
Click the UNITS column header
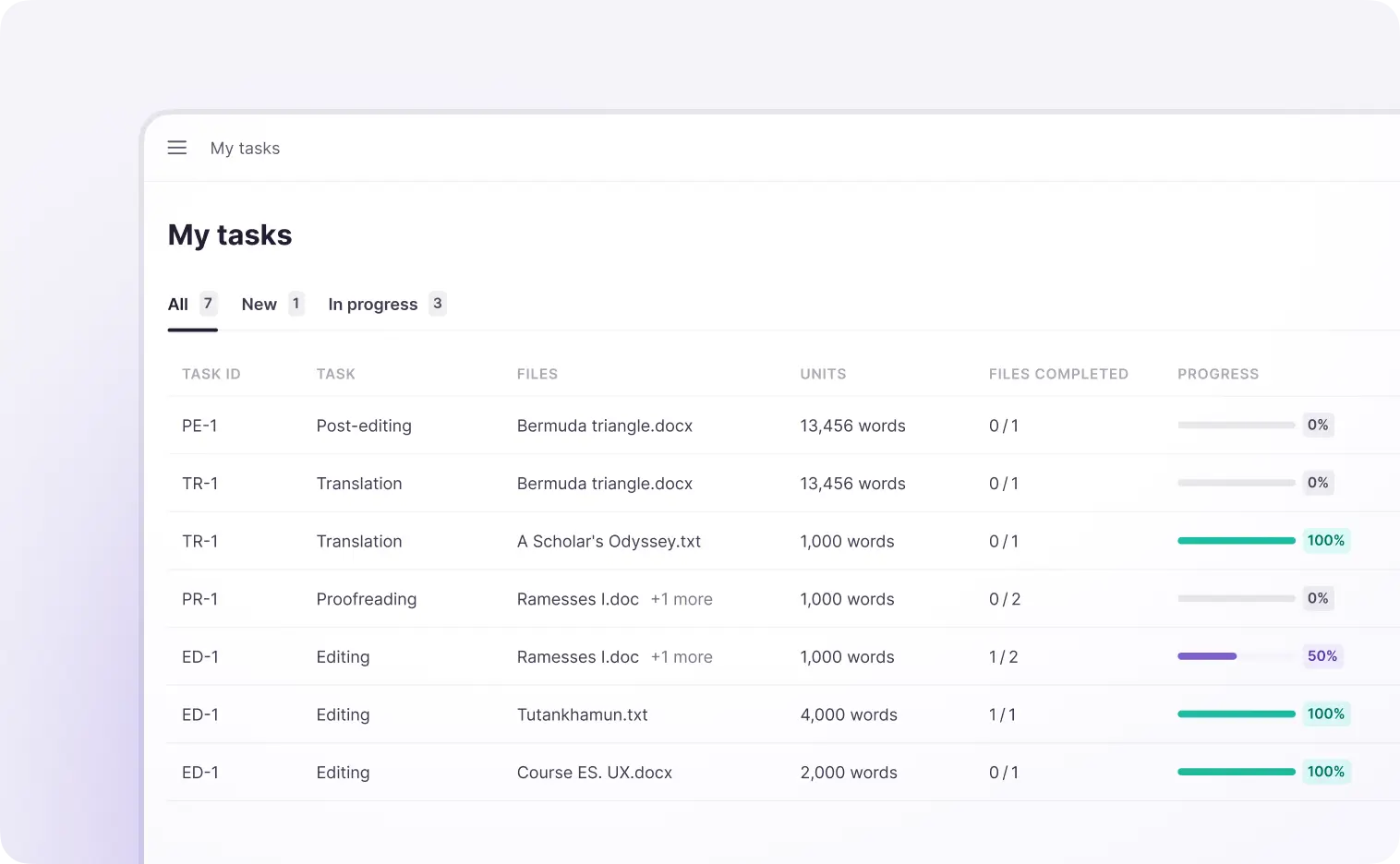[823, 374]
